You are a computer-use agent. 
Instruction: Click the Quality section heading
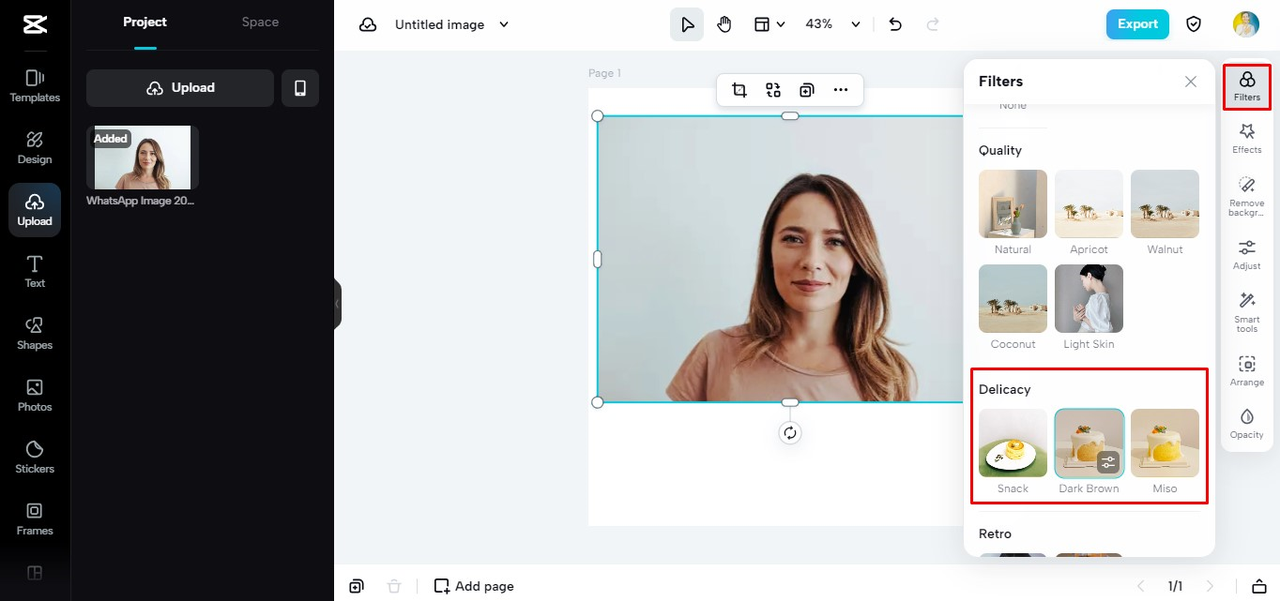pyautogui.click(x=1000, y=150)
